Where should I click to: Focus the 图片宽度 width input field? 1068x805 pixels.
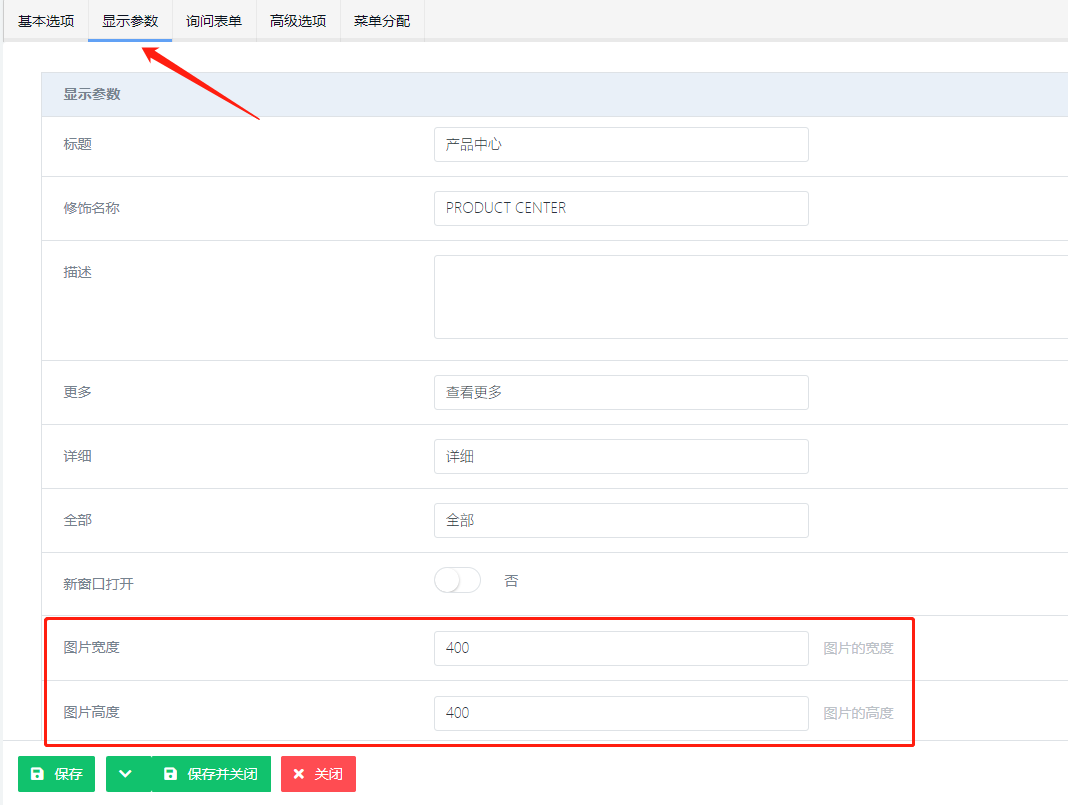[x=620, y=648]
